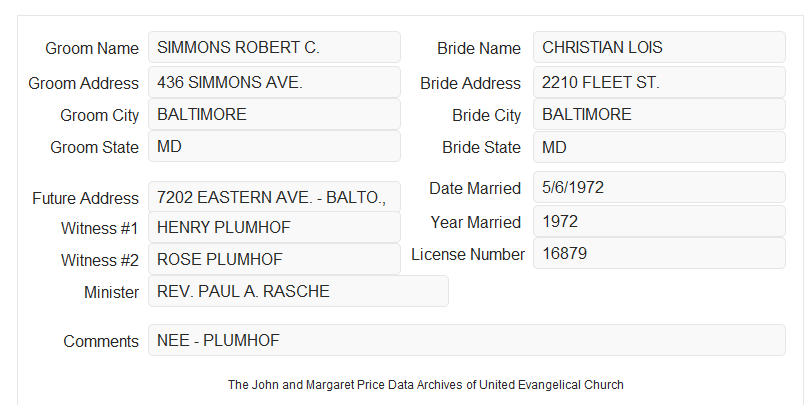Click the Comments field NEE - PLUMHOF

tap(467, 340)
